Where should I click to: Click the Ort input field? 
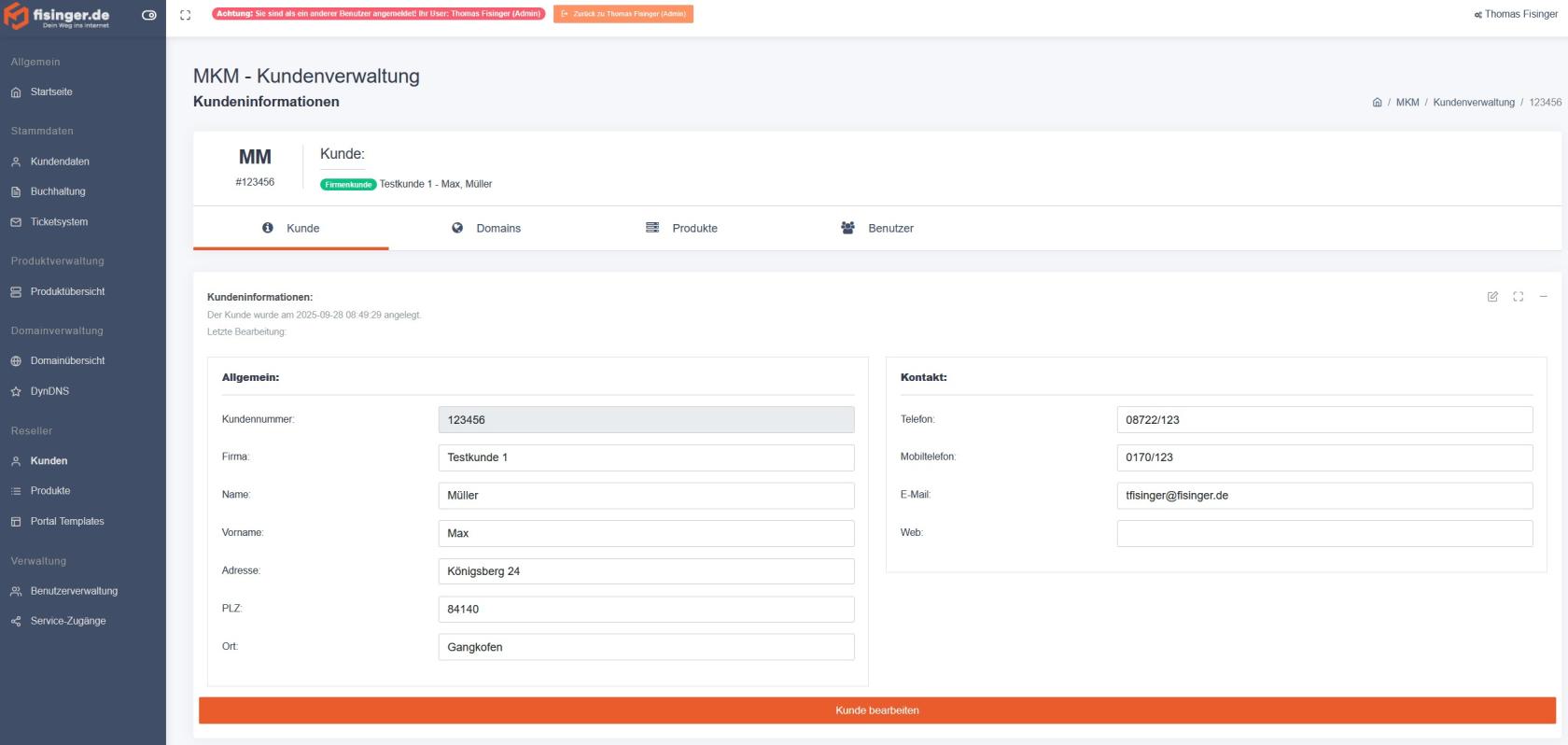coord(646,647)
